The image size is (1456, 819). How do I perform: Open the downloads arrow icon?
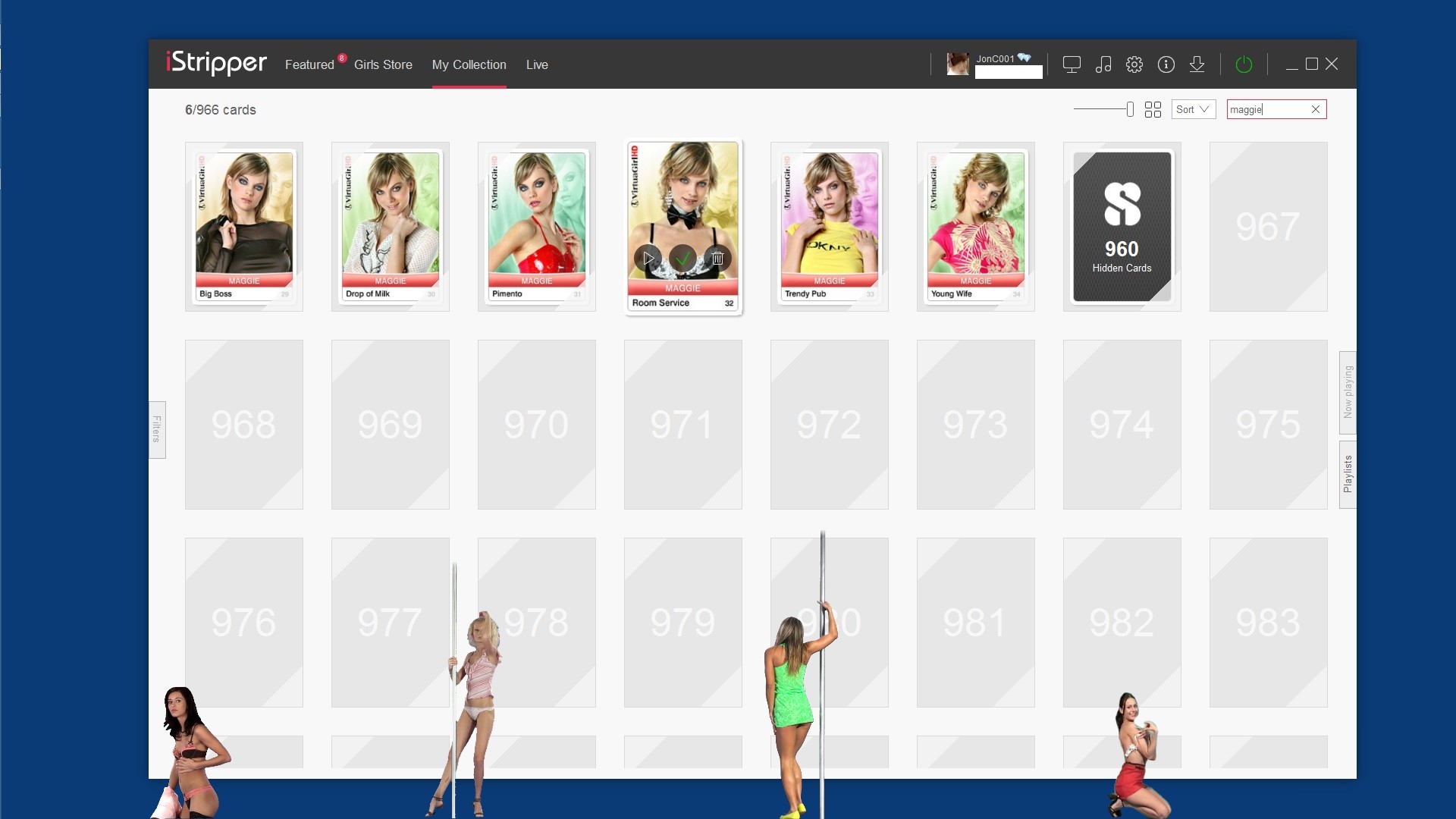(1197, 64)
